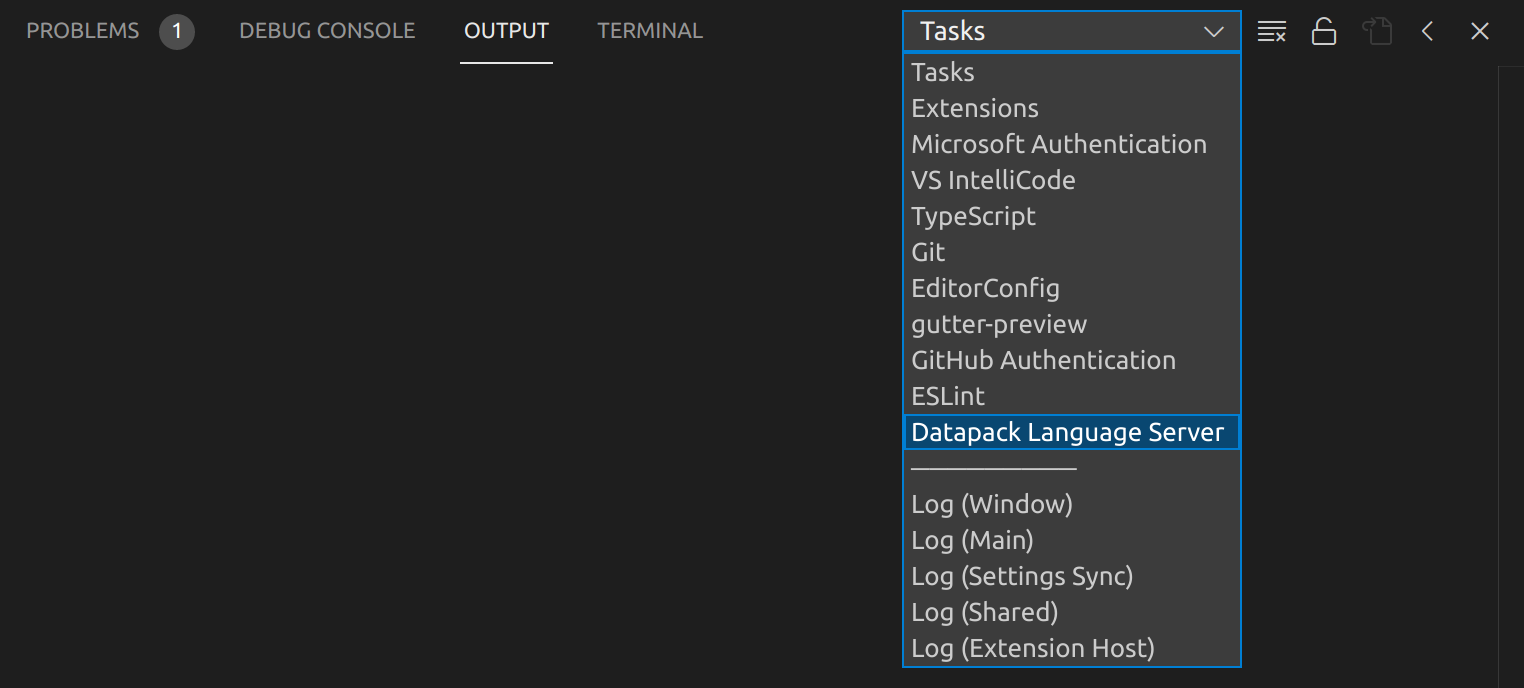Click the Problems badge showing 1
The width and height of the screenshot is (1524, 688).
177,31
